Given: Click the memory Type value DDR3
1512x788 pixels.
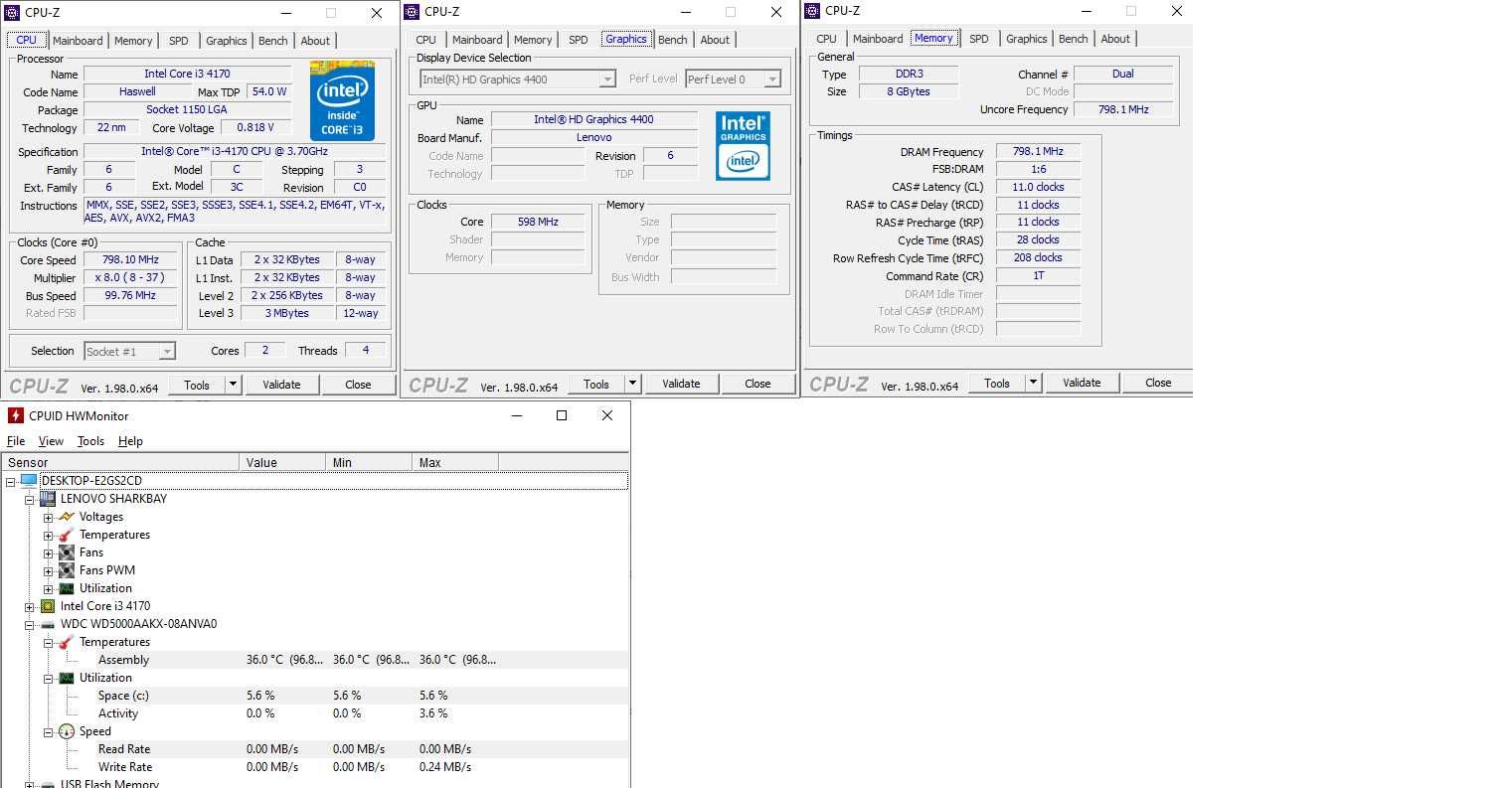Looking at the screenshot, I should [x=909, y=74].
